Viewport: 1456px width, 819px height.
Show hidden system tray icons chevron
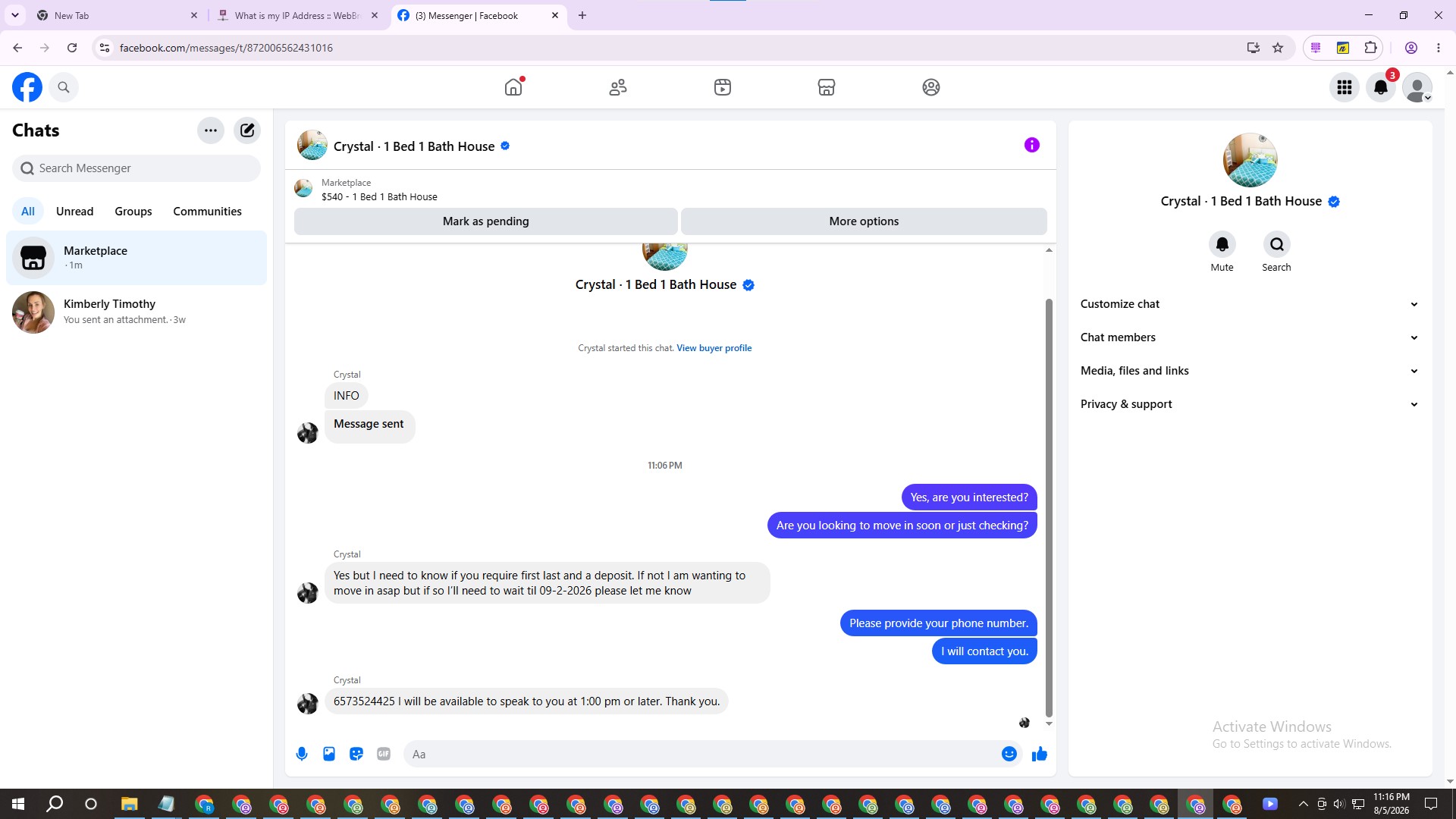pos(1303,804)
